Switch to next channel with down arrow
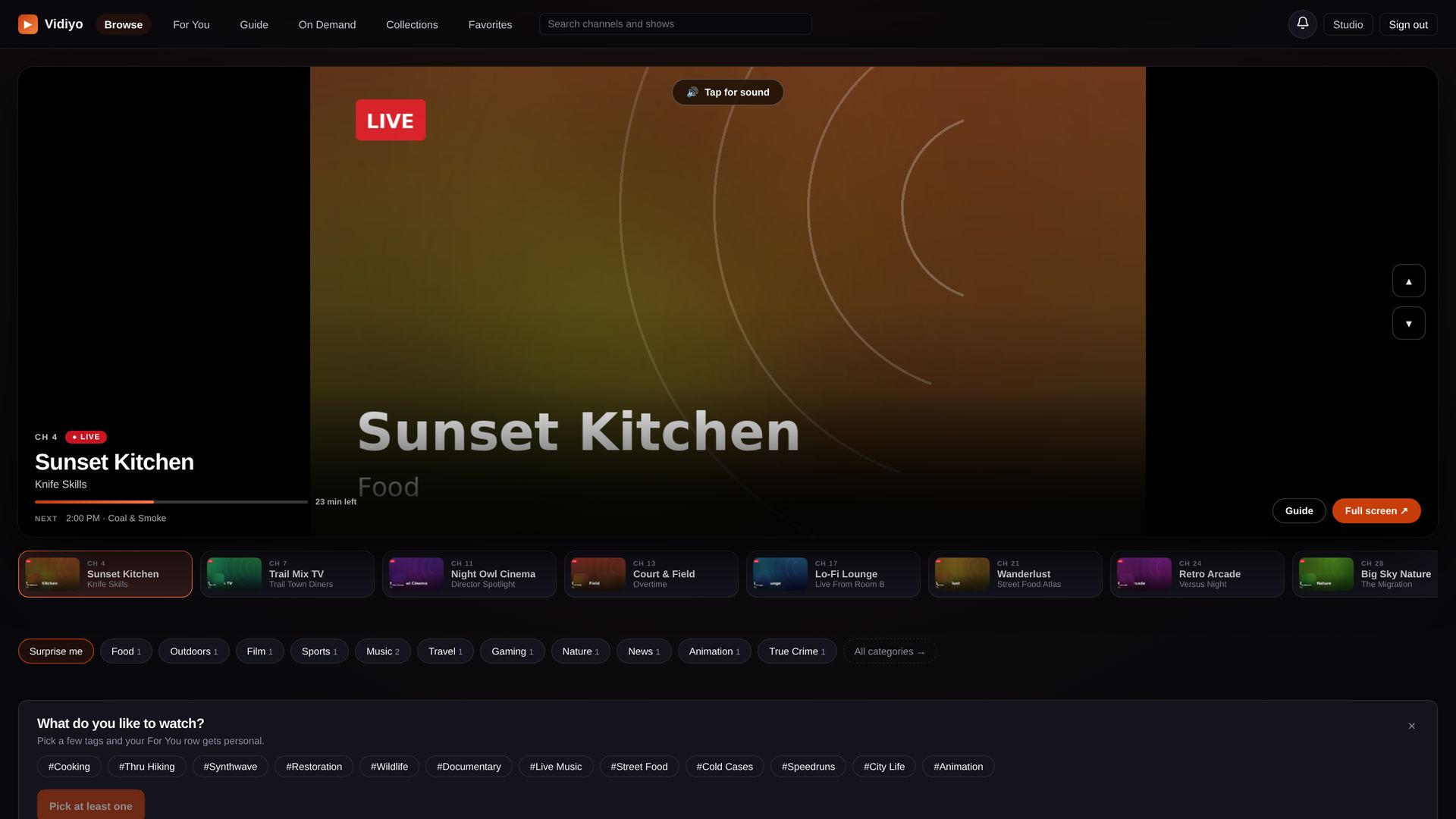Viewport: 1456px width, 819px height. tap(1408, 323)
